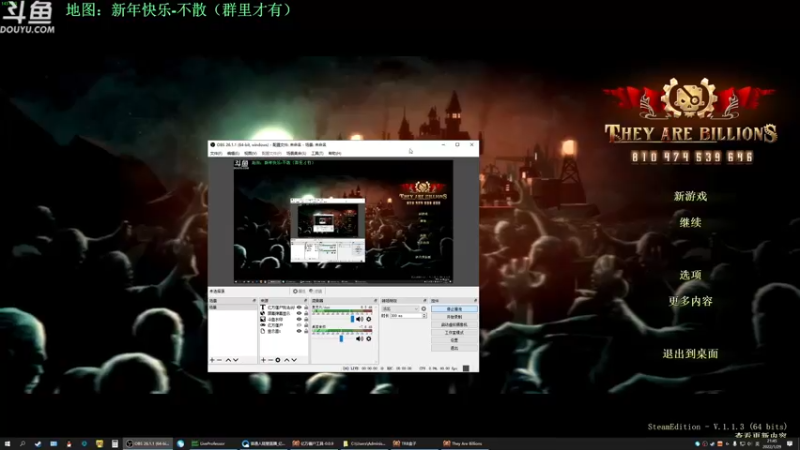Click the 开始录制 Start Recording button
The image size is (800, 450).
pyautogui.click(x=454, y=317)
